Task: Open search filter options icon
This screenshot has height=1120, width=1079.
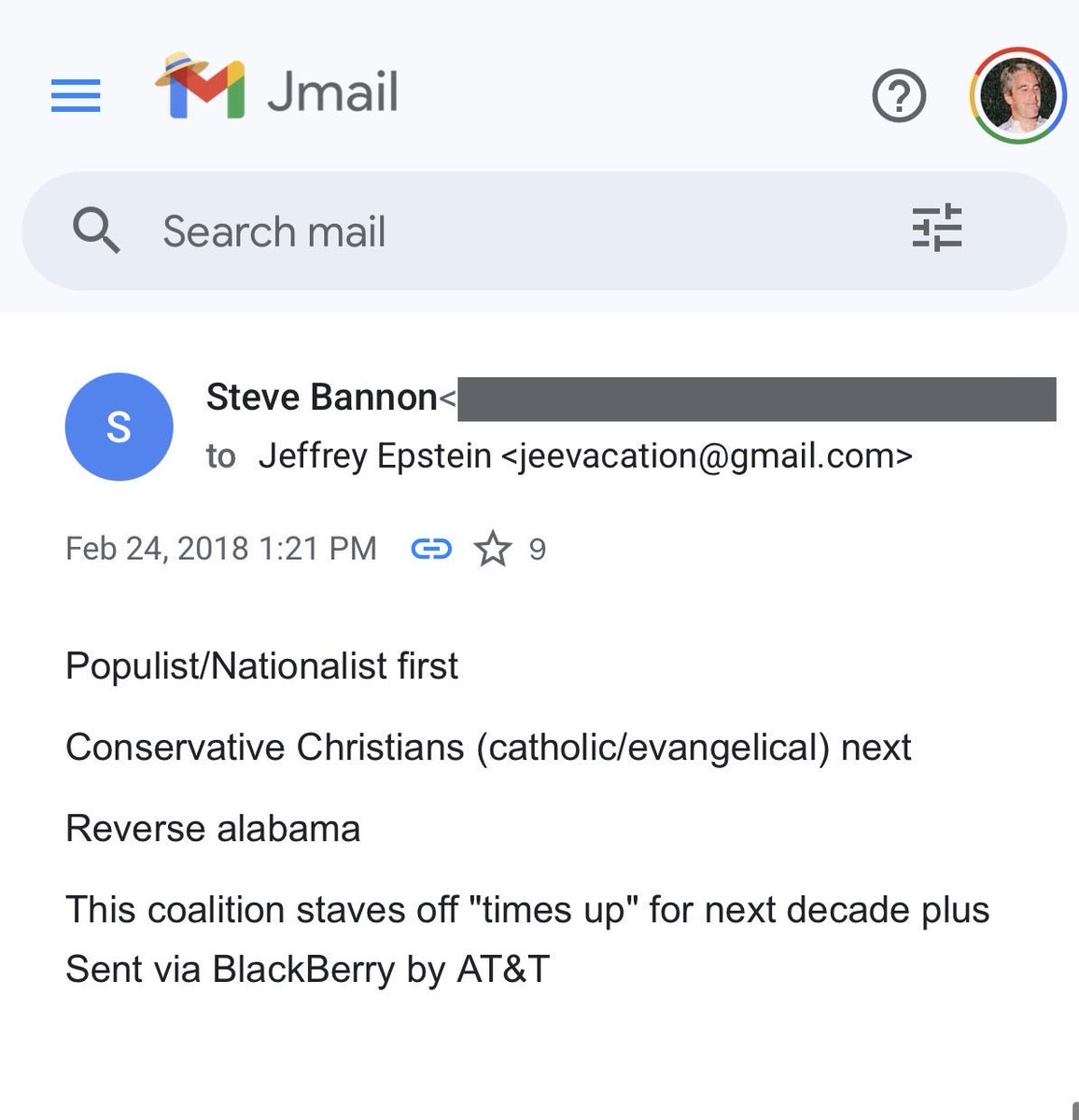Action: click(x=937, y=229)
